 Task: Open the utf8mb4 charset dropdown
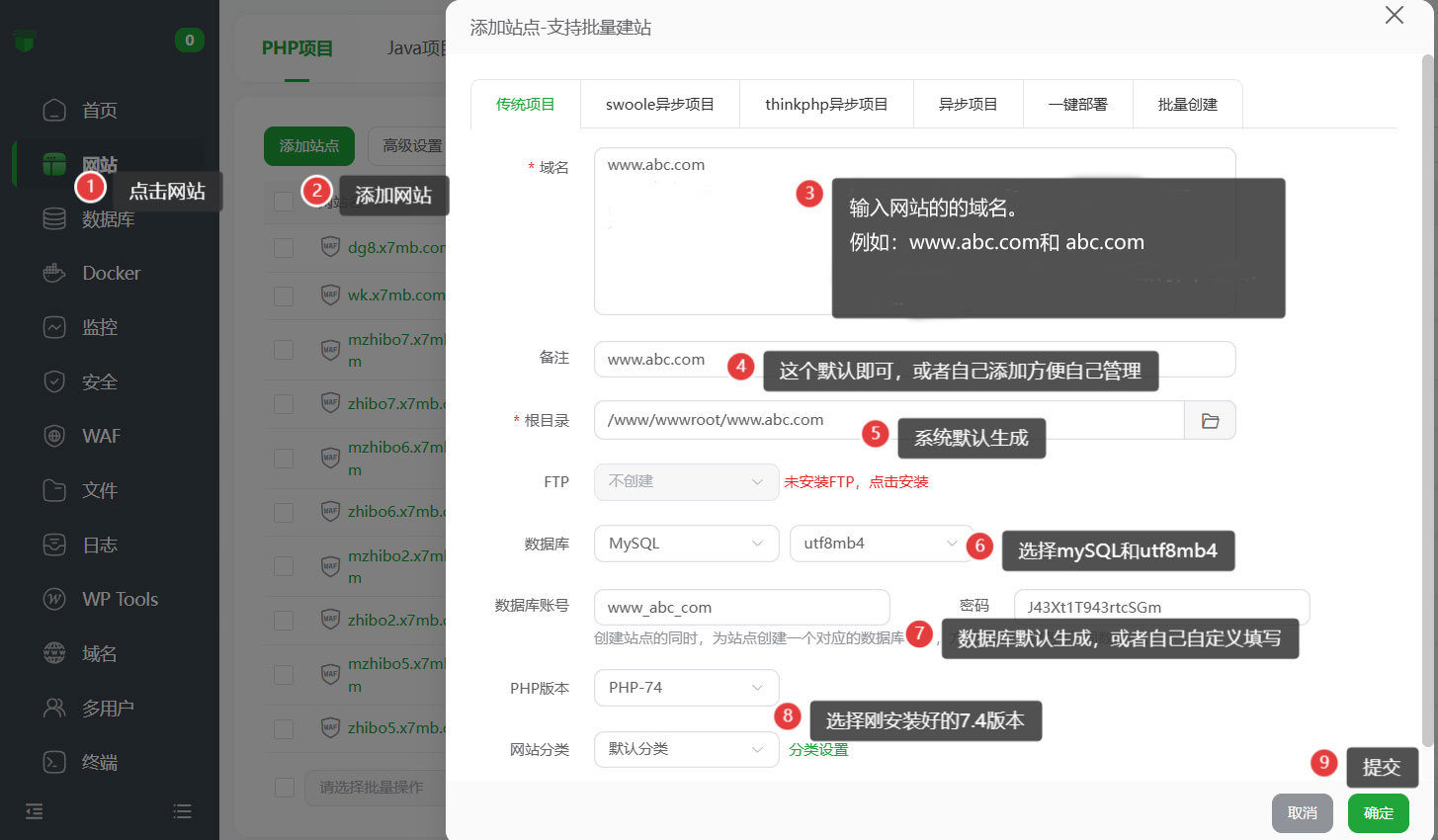pyautogui.click(x=880, y=544)
